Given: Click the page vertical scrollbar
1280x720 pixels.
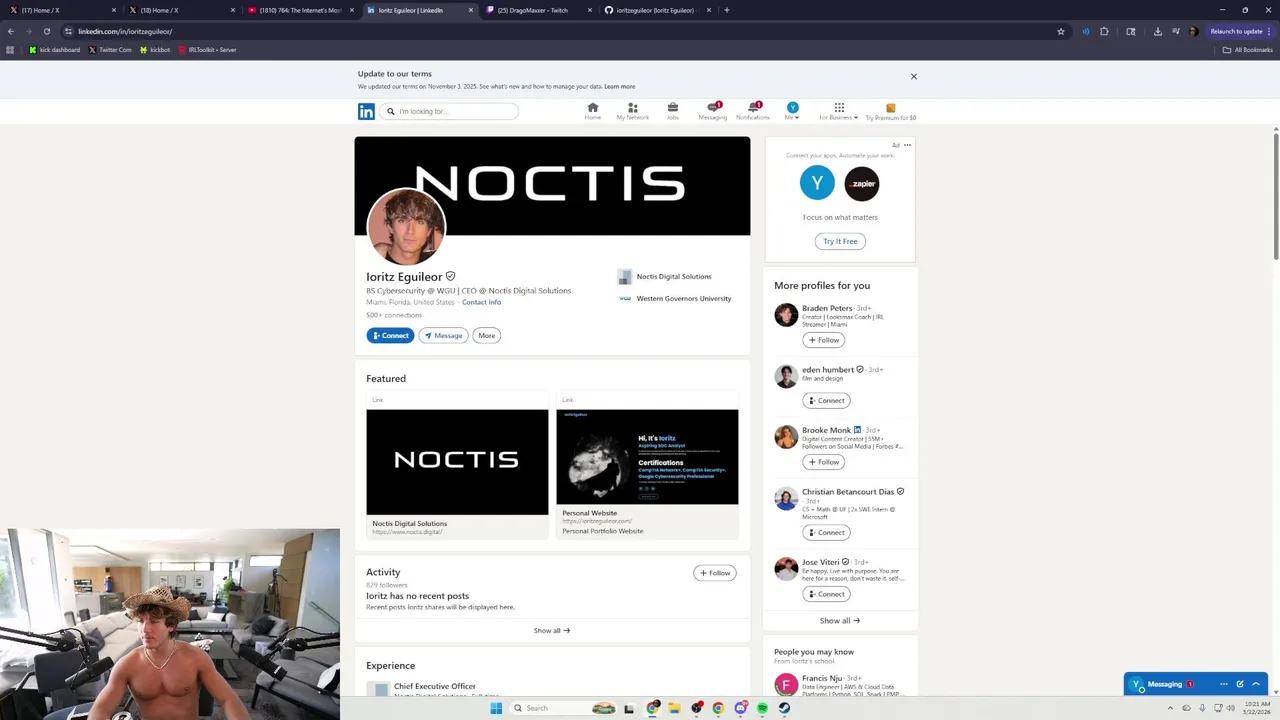Looking at the screenshot, I should 1276,195.
